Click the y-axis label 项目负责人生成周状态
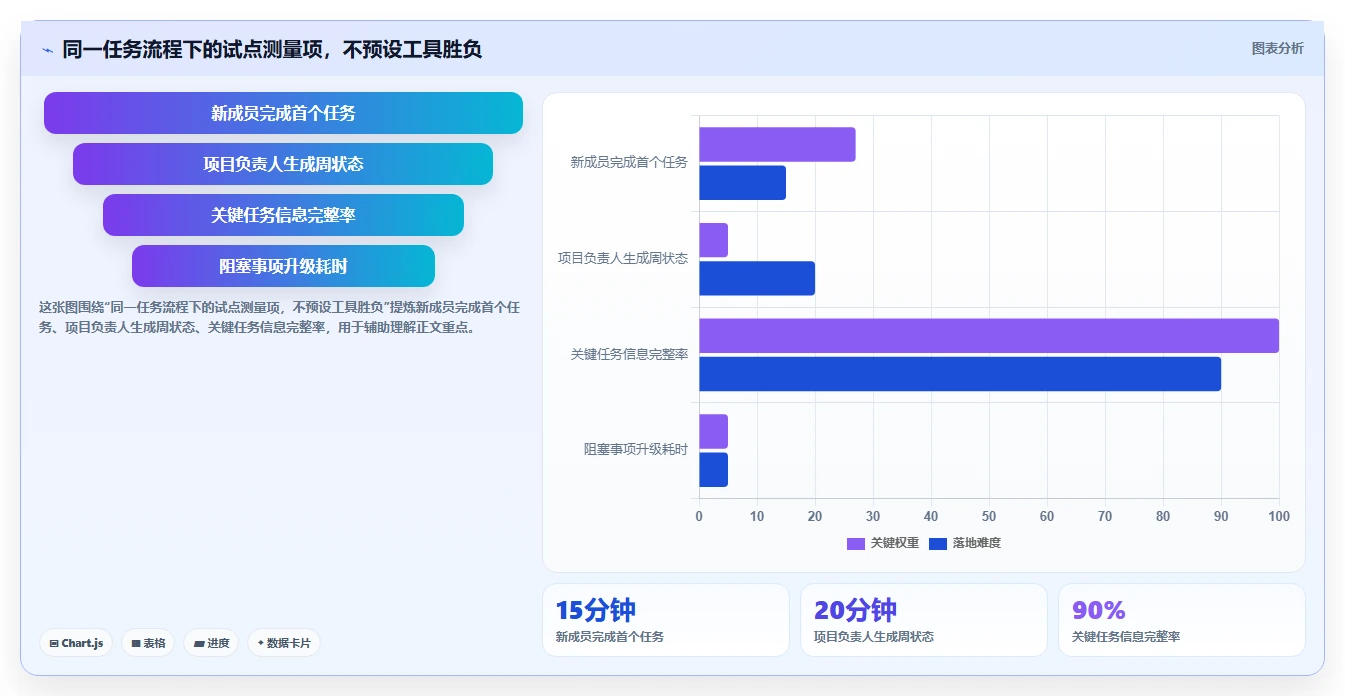 click(623, 258)
